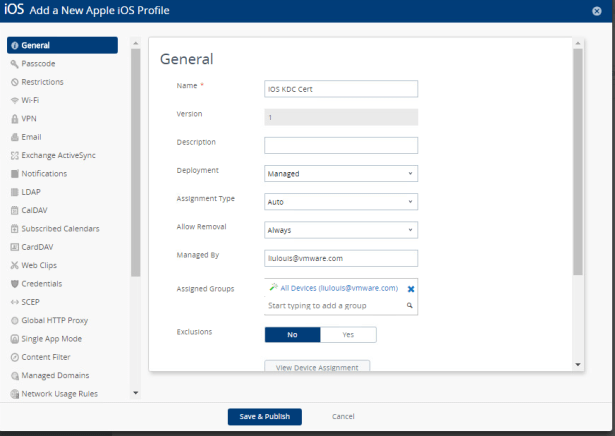Expand the Assignment Type dropdown
This screenshot has width=615, height=436.
coord(341,201)
